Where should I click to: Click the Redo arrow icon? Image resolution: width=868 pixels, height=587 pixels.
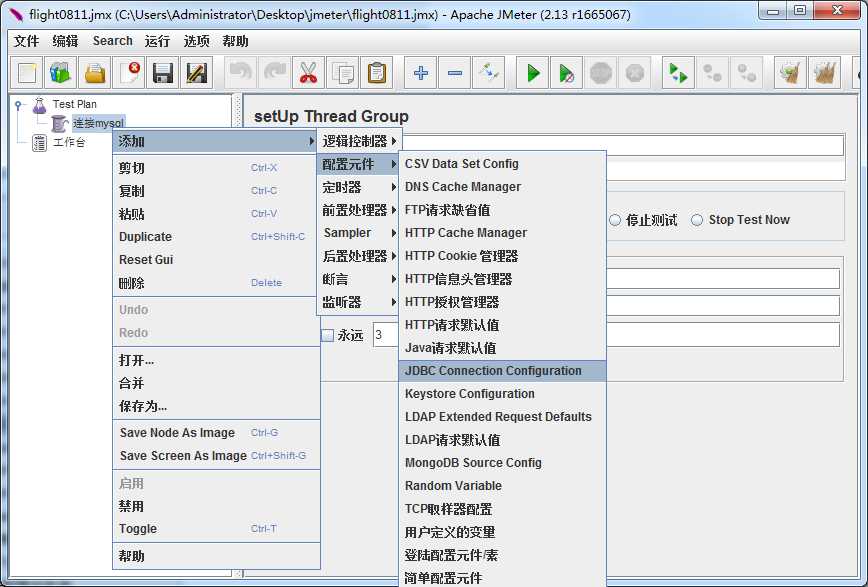(275, 73)
